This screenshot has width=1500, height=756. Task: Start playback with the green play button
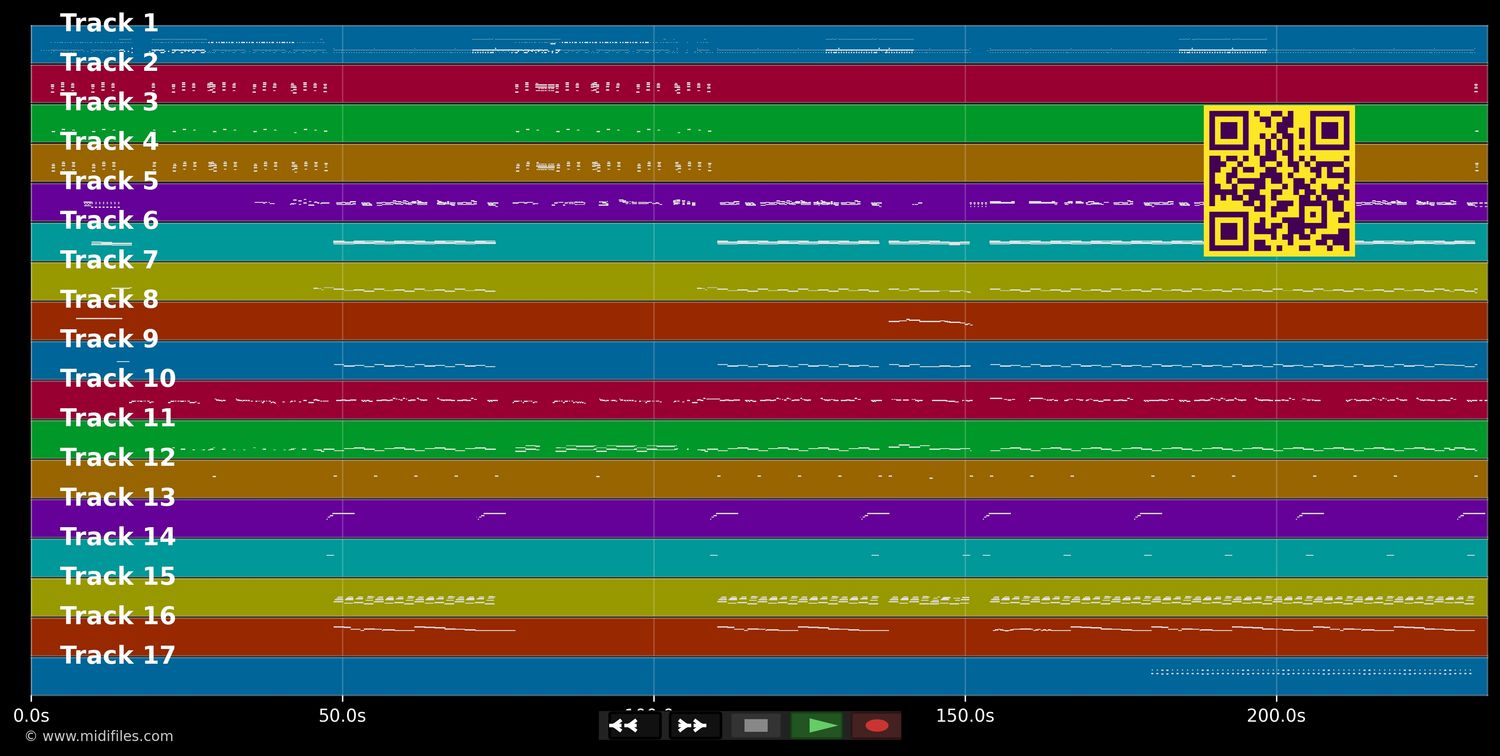(817, 726)
